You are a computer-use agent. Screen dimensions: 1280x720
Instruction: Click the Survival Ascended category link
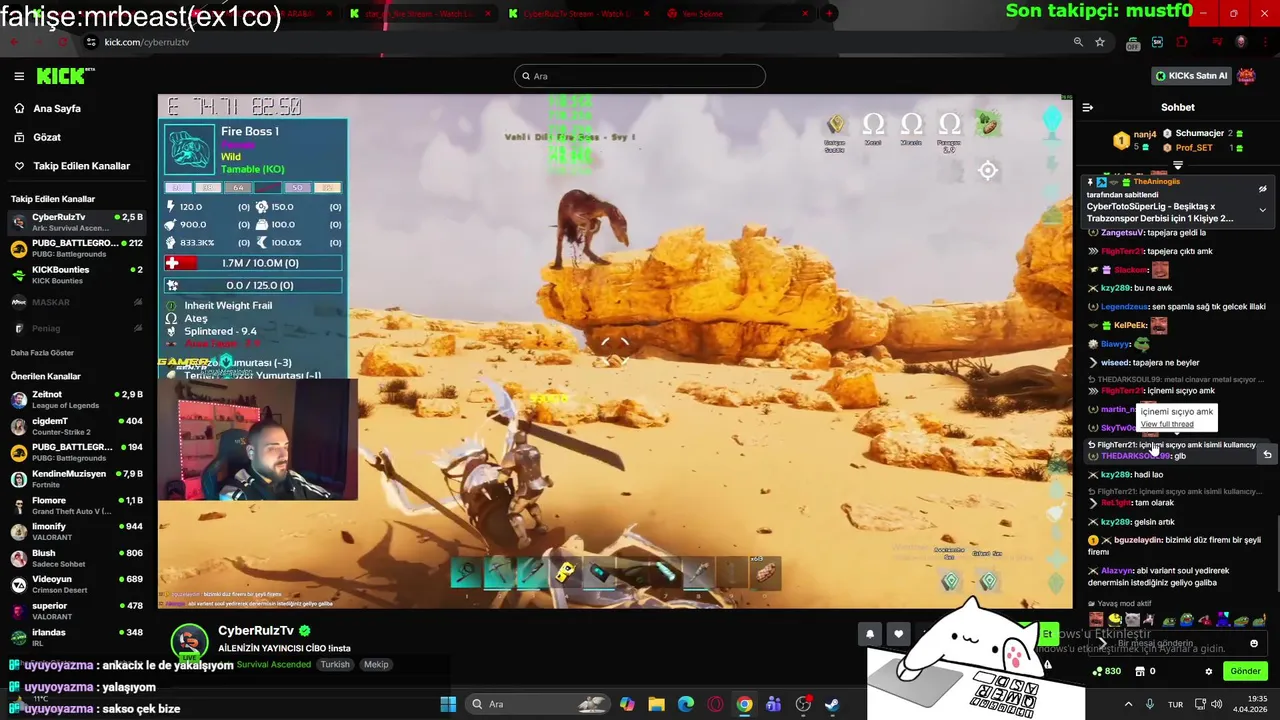(x=274, y=664)
